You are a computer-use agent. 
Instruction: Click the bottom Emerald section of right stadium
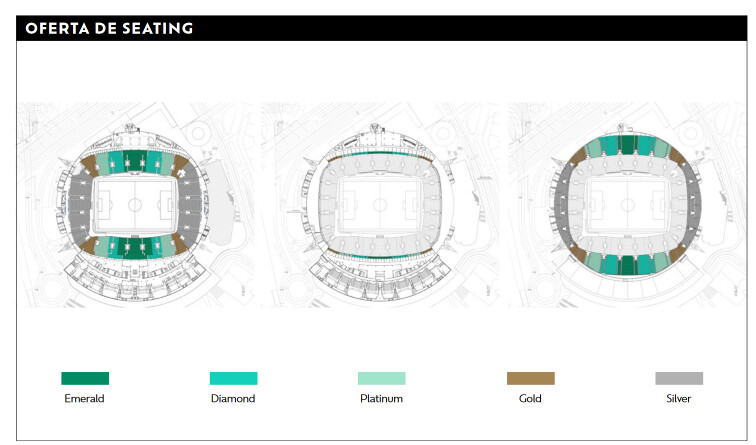pyautogui.click(x=627, y=266)
